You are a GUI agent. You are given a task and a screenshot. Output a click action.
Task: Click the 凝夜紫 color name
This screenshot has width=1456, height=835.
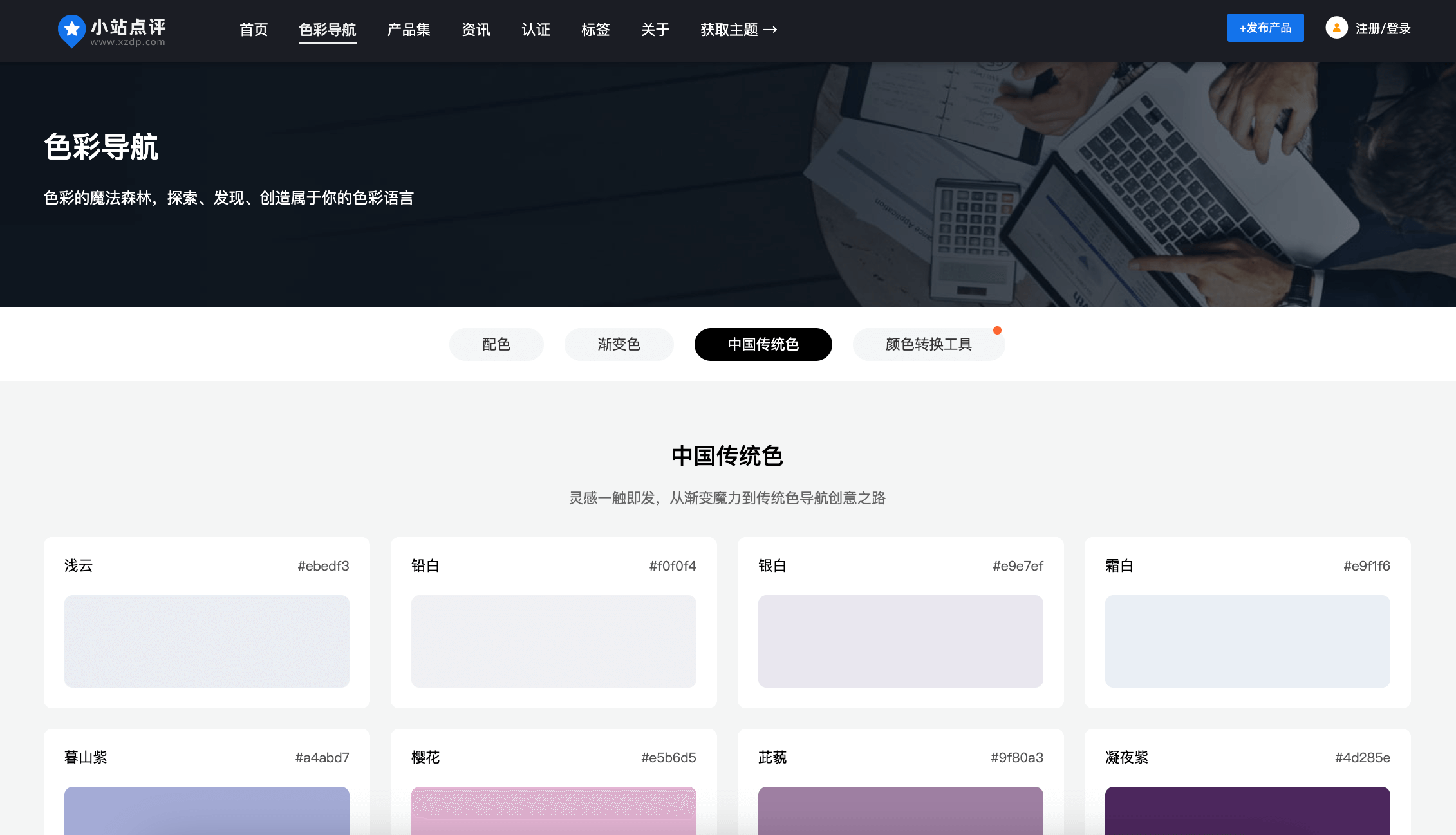[x=1126, y=757]
